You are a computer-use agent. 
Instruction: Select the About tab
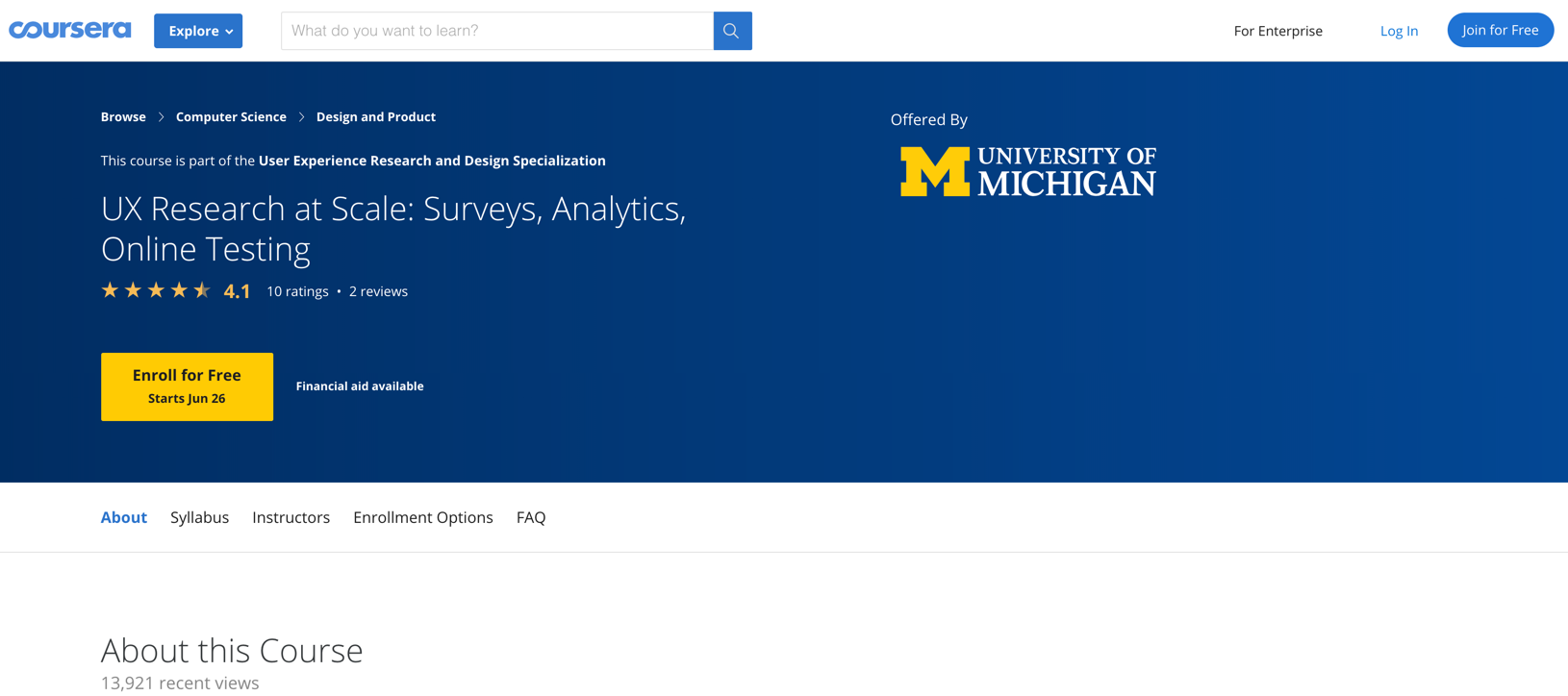124,517
